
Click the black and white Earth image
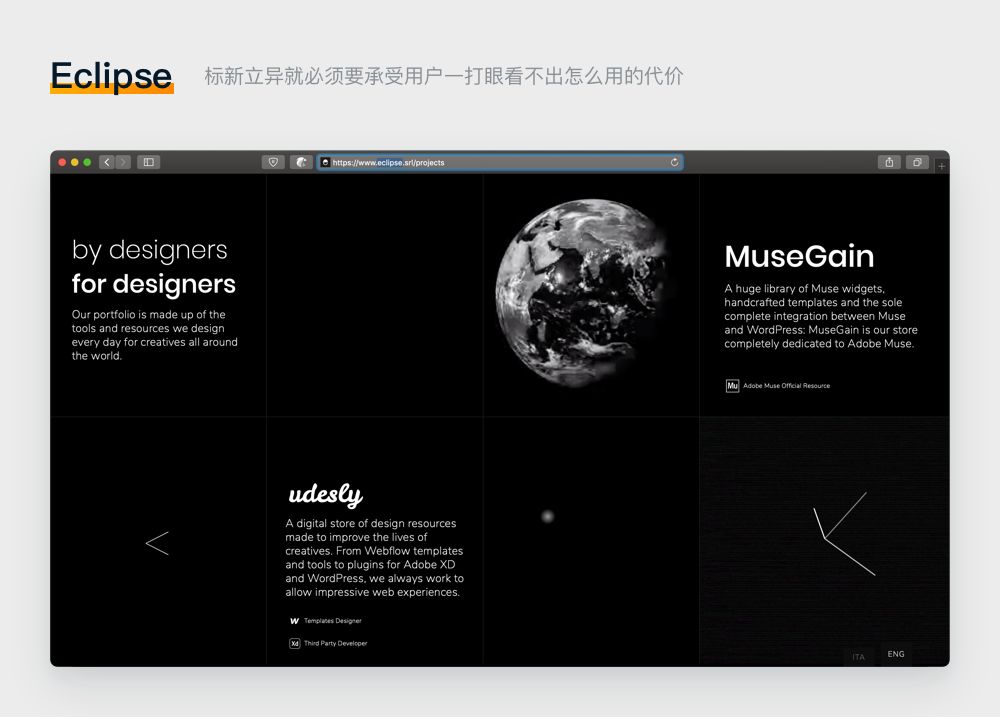582,293
